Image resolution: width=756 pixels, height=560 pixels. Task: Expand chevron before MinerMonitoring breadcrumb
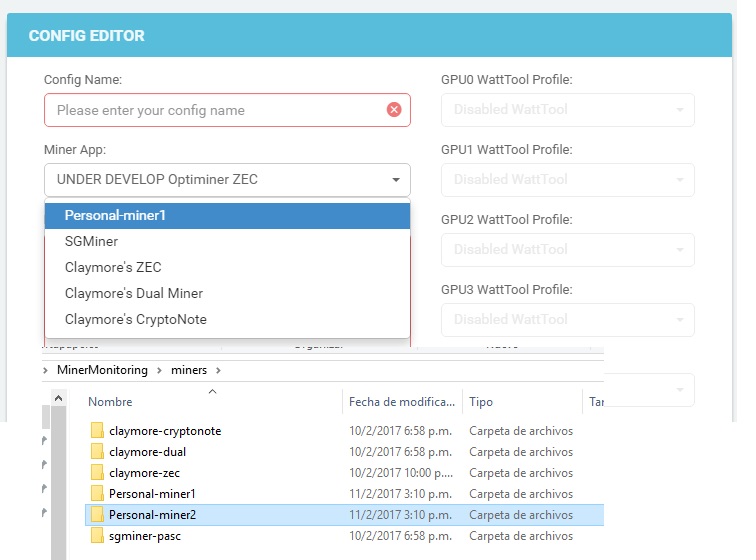pyautogui.click(x=45, y=370)
